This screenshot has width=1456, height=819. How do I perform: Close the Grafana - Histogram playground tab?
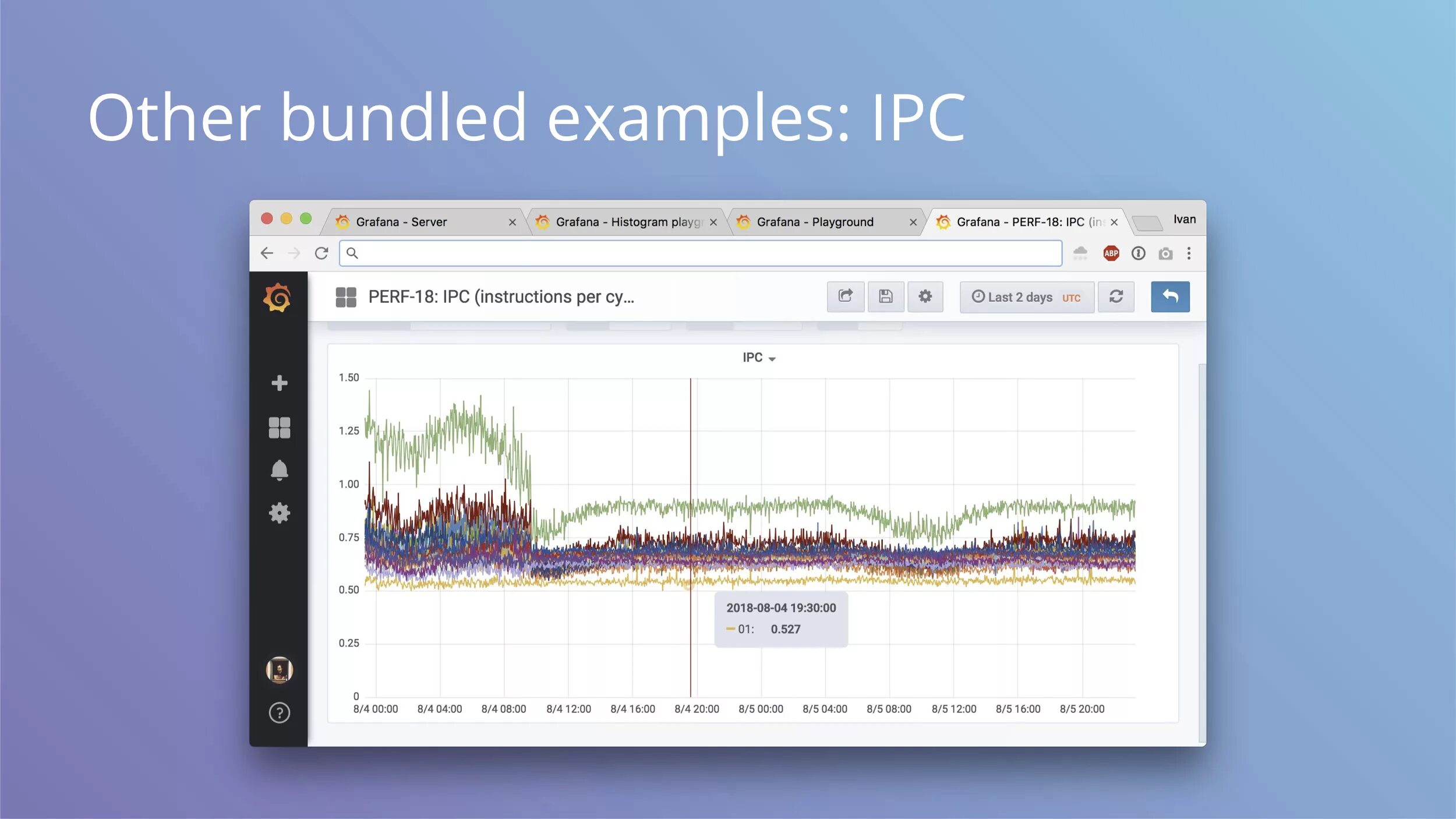713,222
